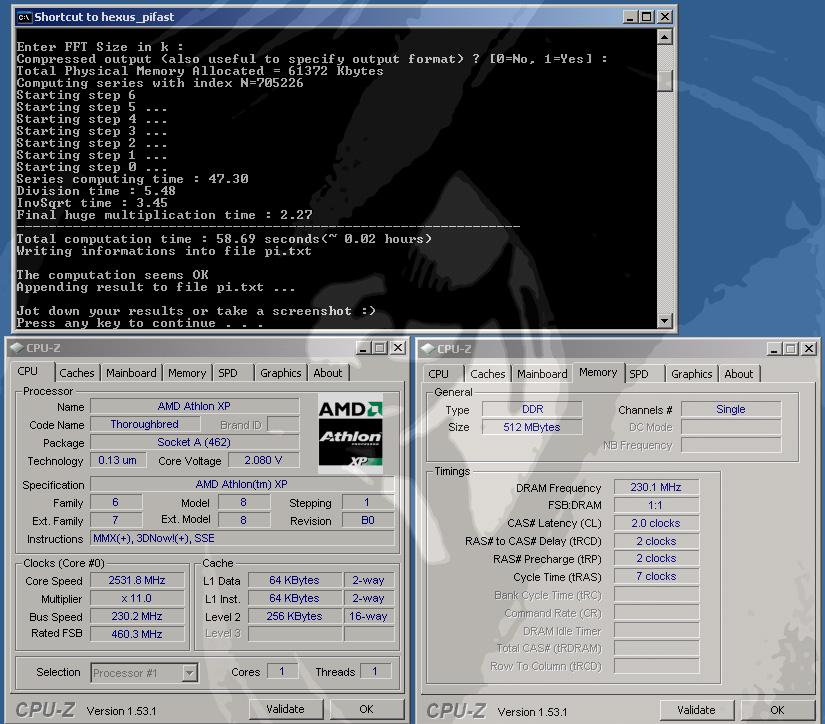The width and height of the screenshot is (825, 724).
Task: Close the left CPU-Z window
Action: point(398,348)
